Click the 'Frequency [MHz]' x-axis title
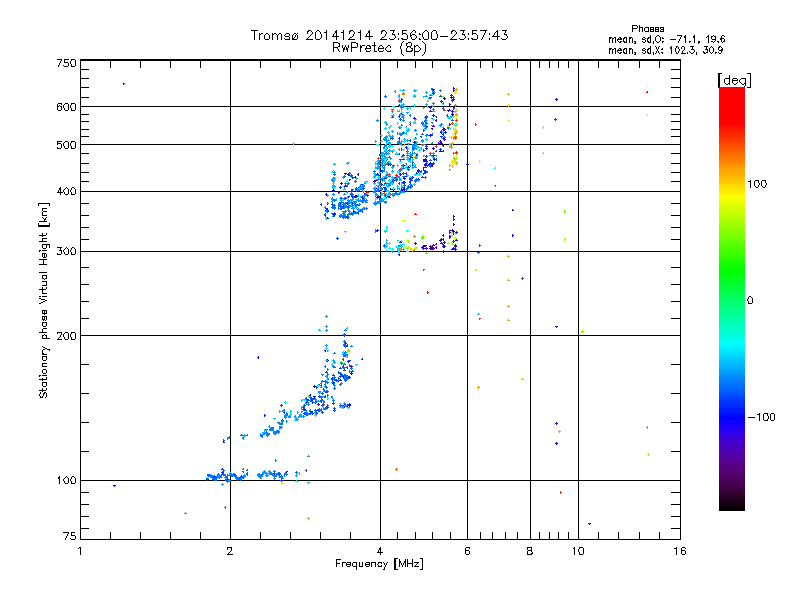 click(379, 564)
